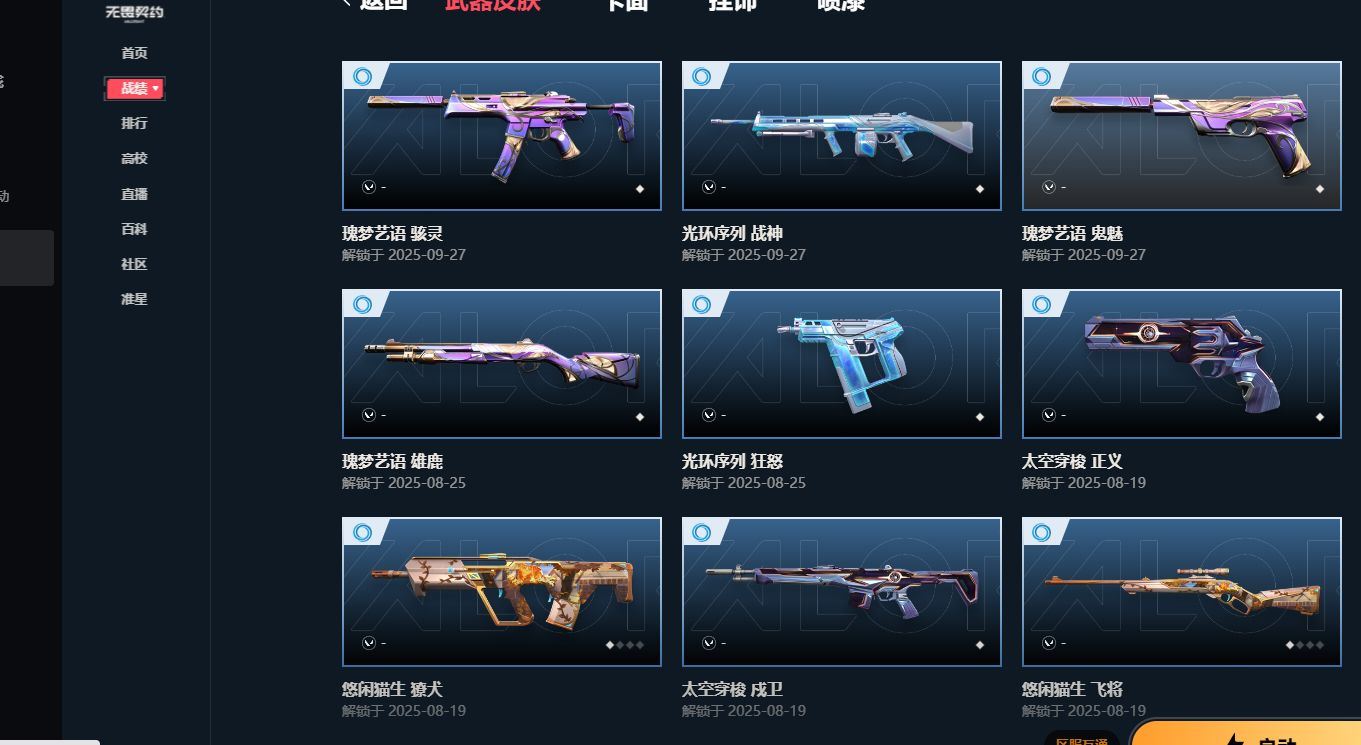Open the 直播 page from the sidebar
Image resolution: width=1361 pixels, height=745 pixels.
click(x=134, y=194)
